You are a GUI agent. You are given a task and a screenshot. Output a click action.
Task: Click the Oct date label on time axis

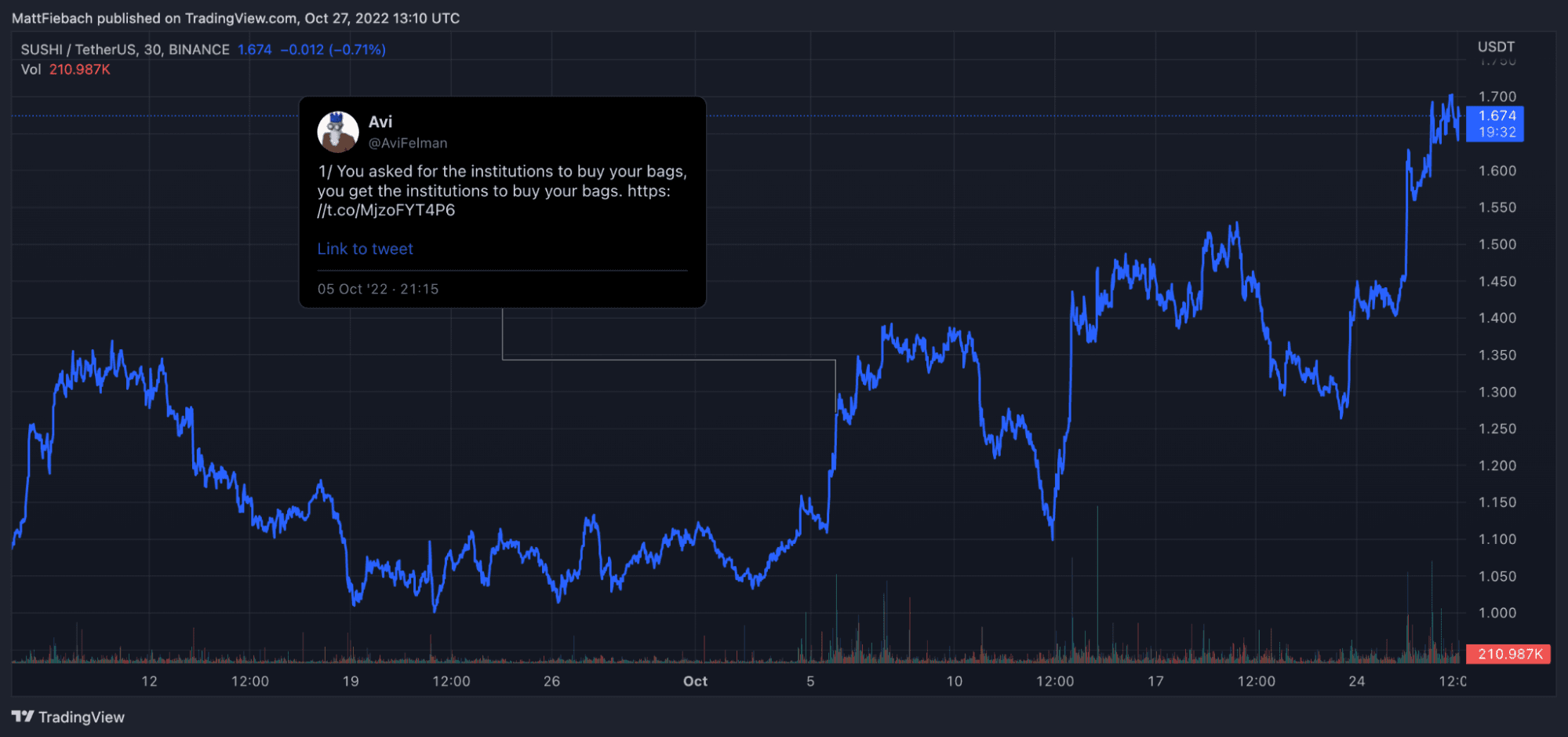695,681
